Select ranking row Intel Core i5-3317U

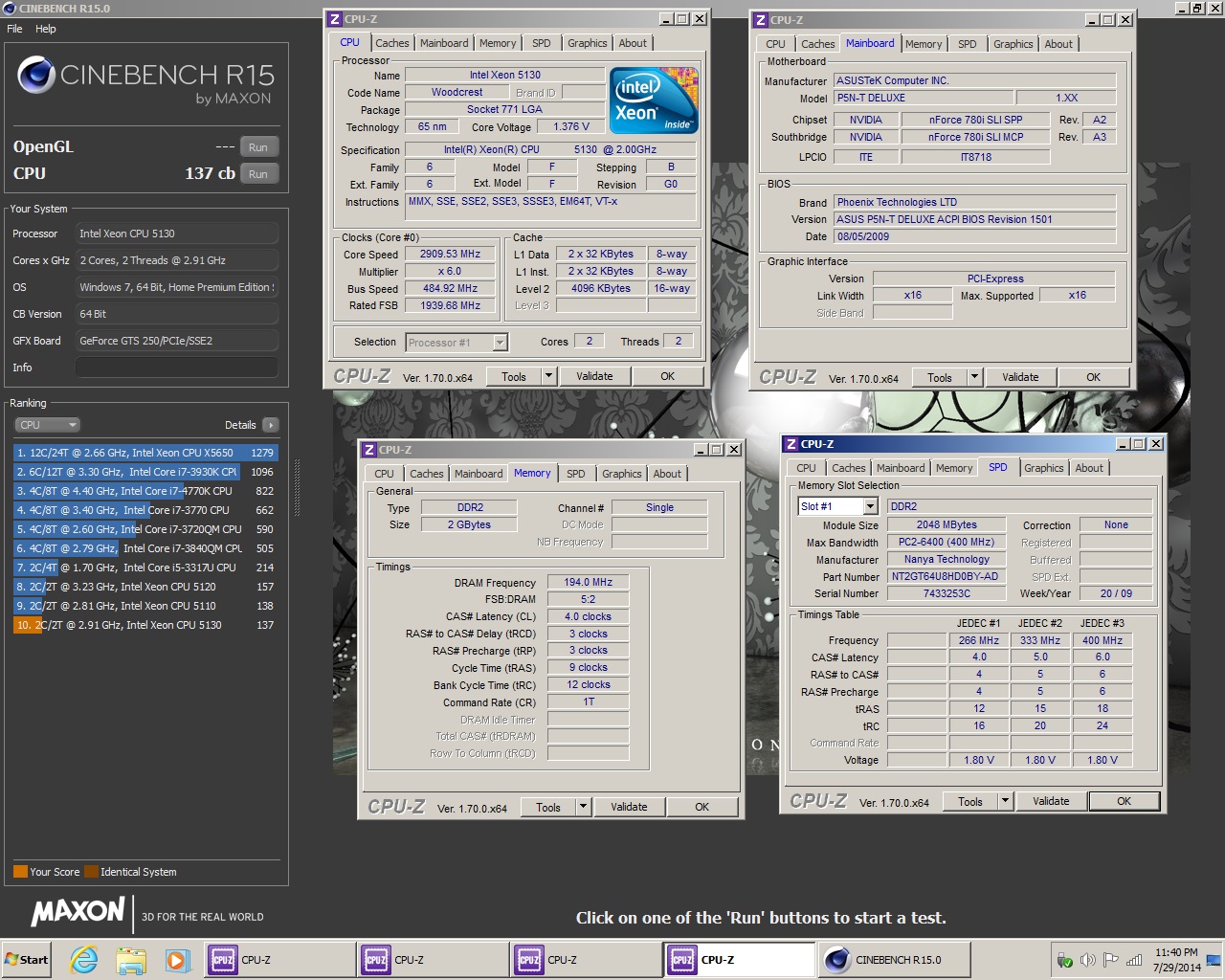click(145, 568)
